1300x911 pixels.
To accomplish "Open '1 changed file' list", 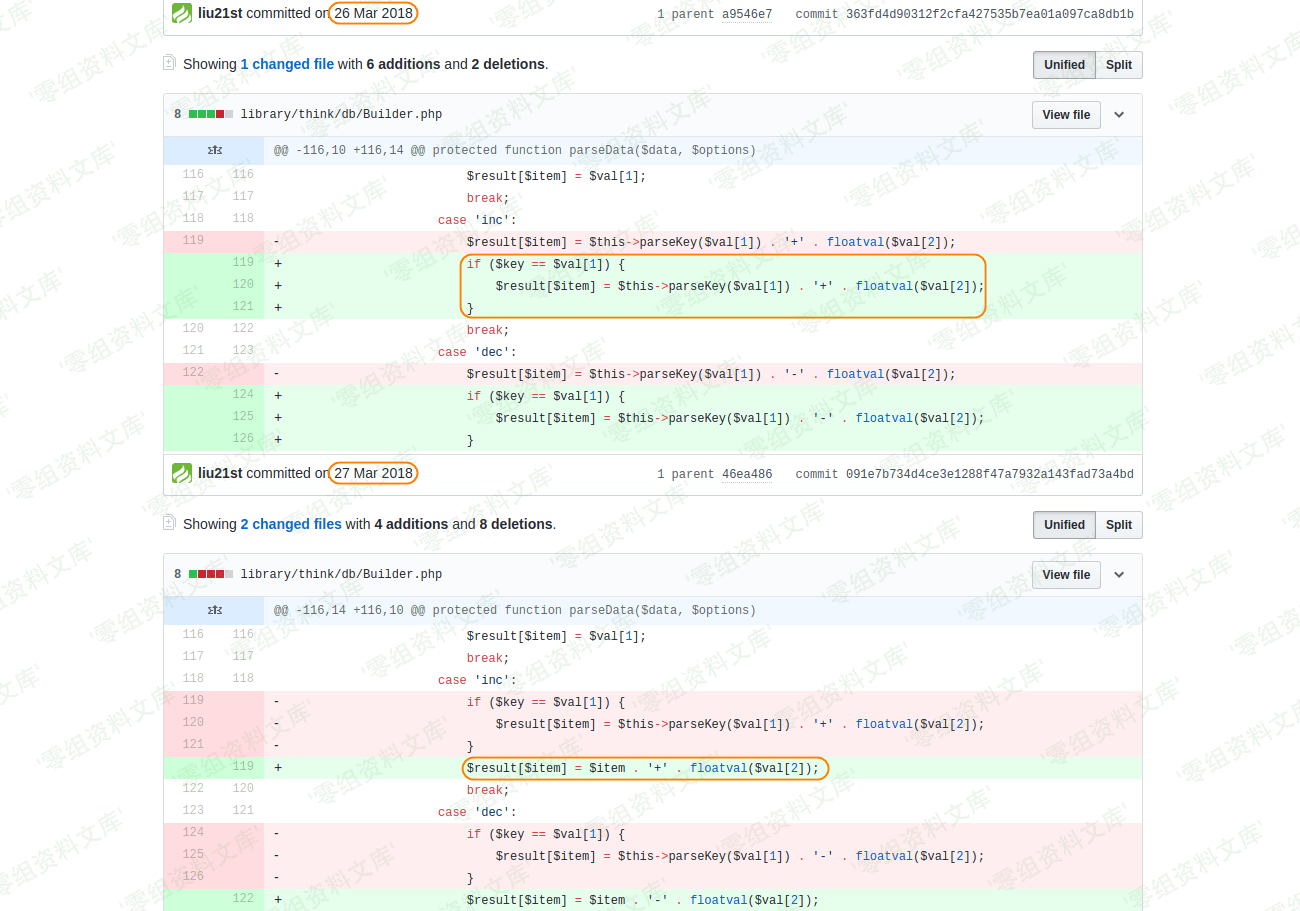I will pyautogui.click(x=287, y=64).
